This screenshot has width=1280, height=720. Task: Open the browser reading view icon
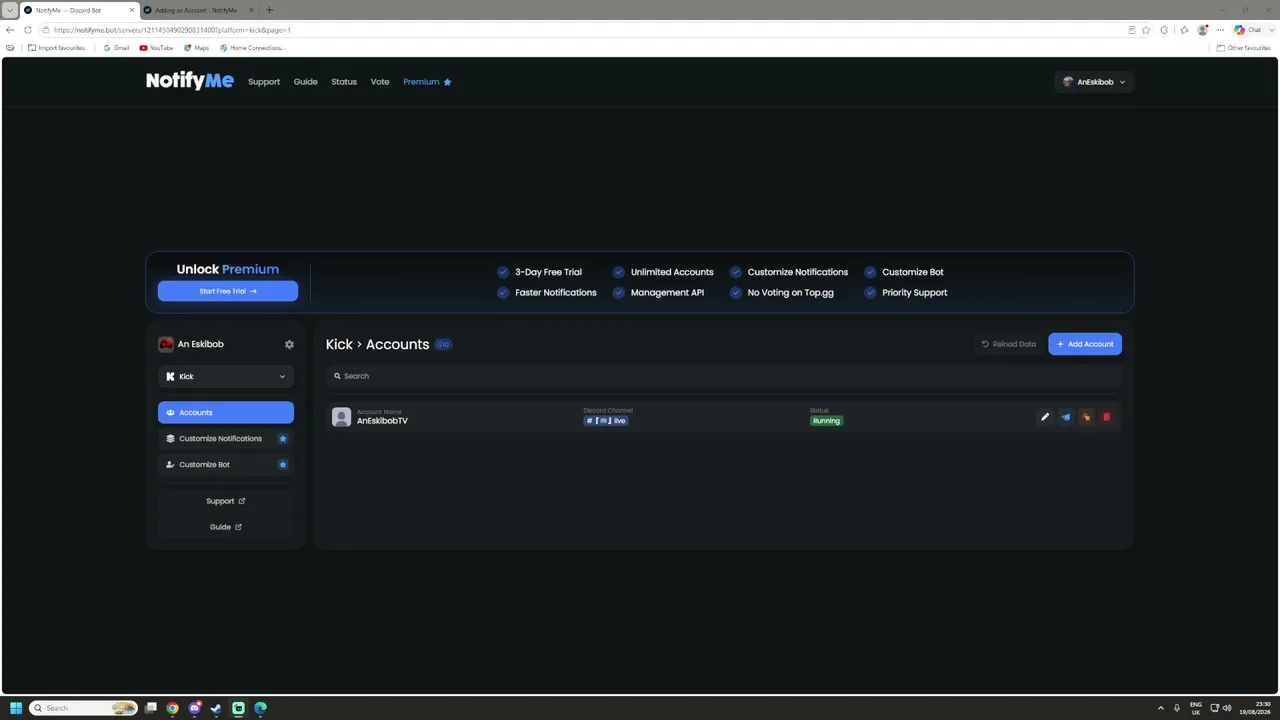click(1131, 30)
